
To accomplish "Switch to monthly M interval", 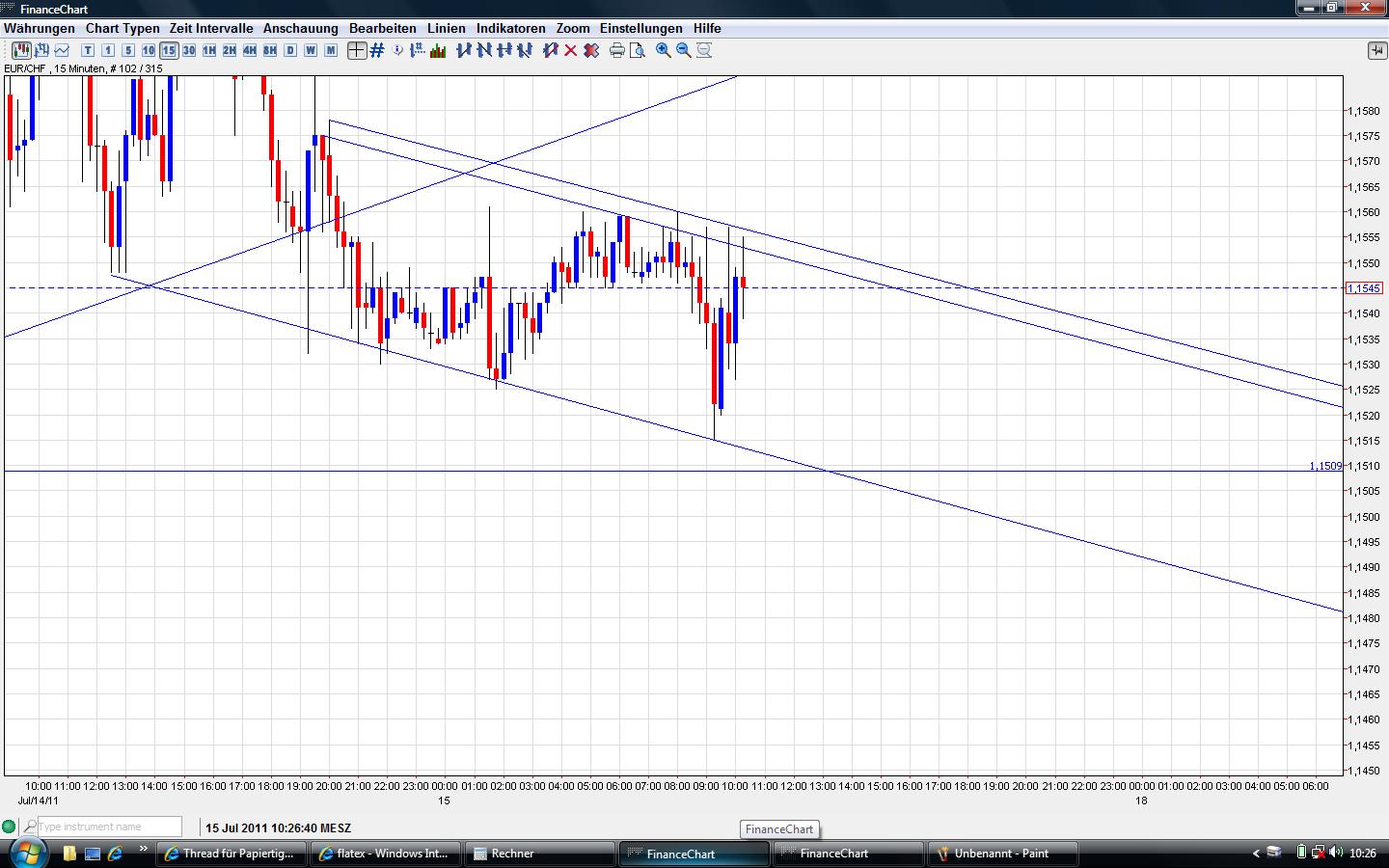I will (x=331, y=50).
